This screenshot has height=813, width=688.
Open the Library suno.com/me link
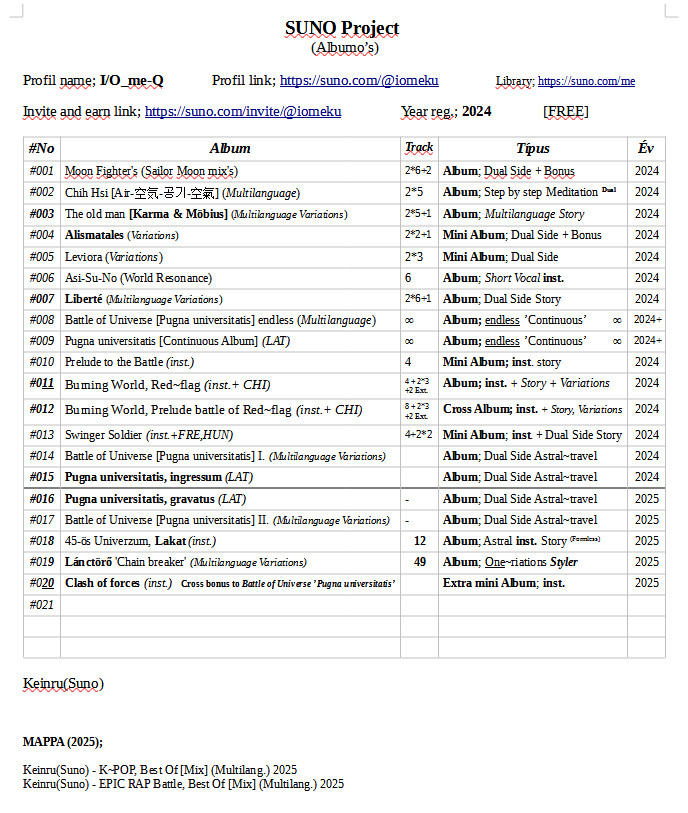pyautogui.click(x=586, y=81)
